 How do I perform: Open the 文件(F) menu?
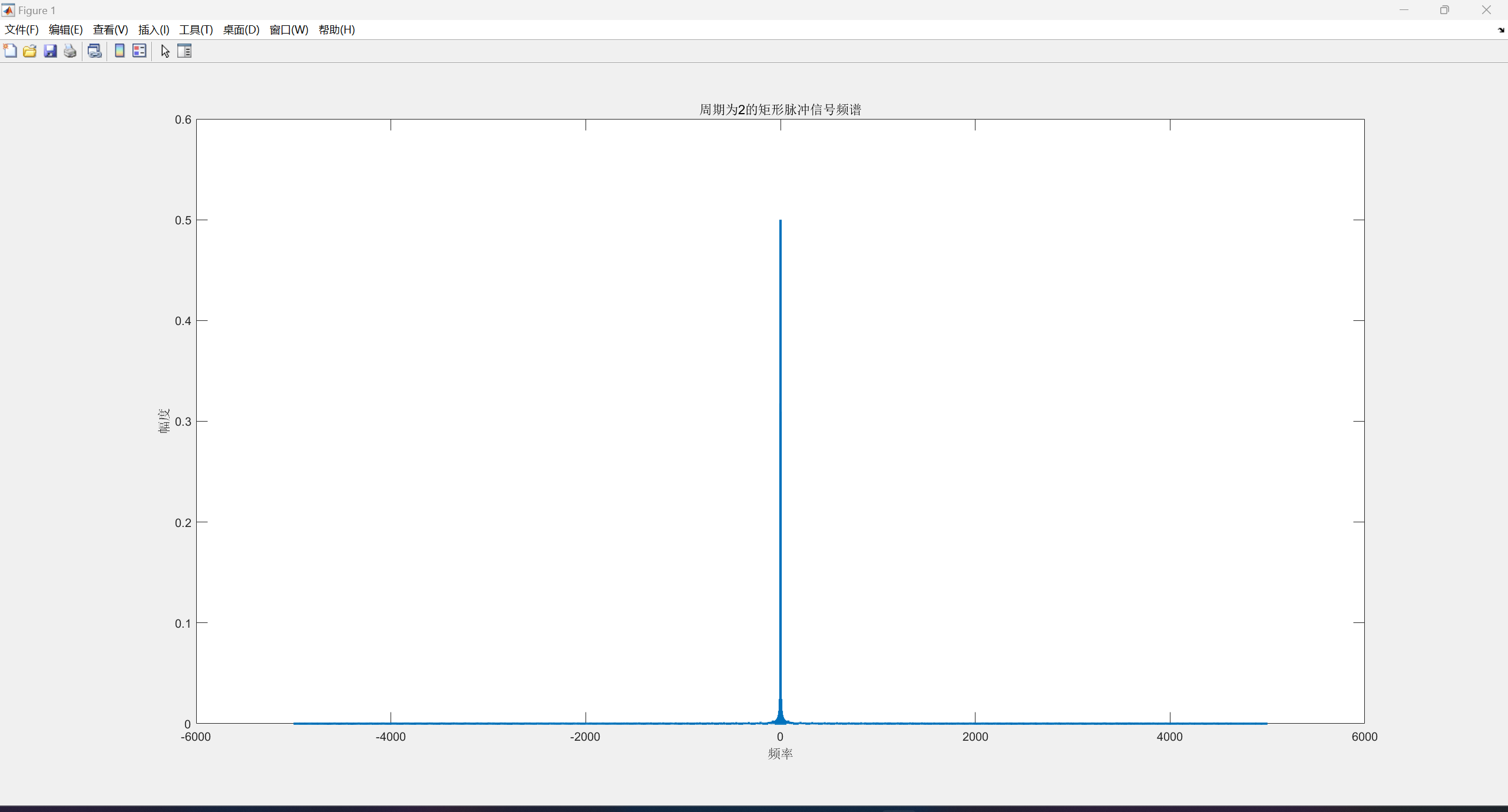(22, 30)
